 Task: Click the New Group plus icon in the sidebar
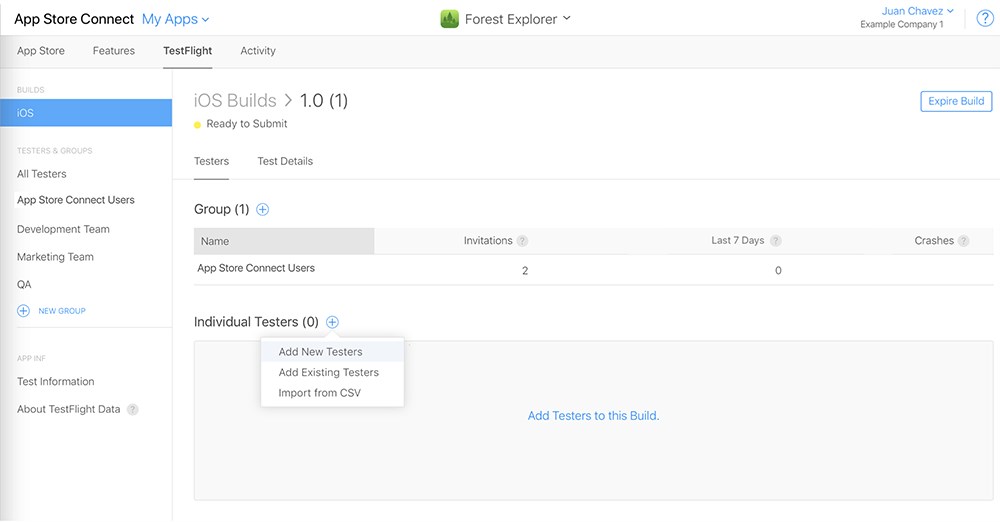point(24,311)
